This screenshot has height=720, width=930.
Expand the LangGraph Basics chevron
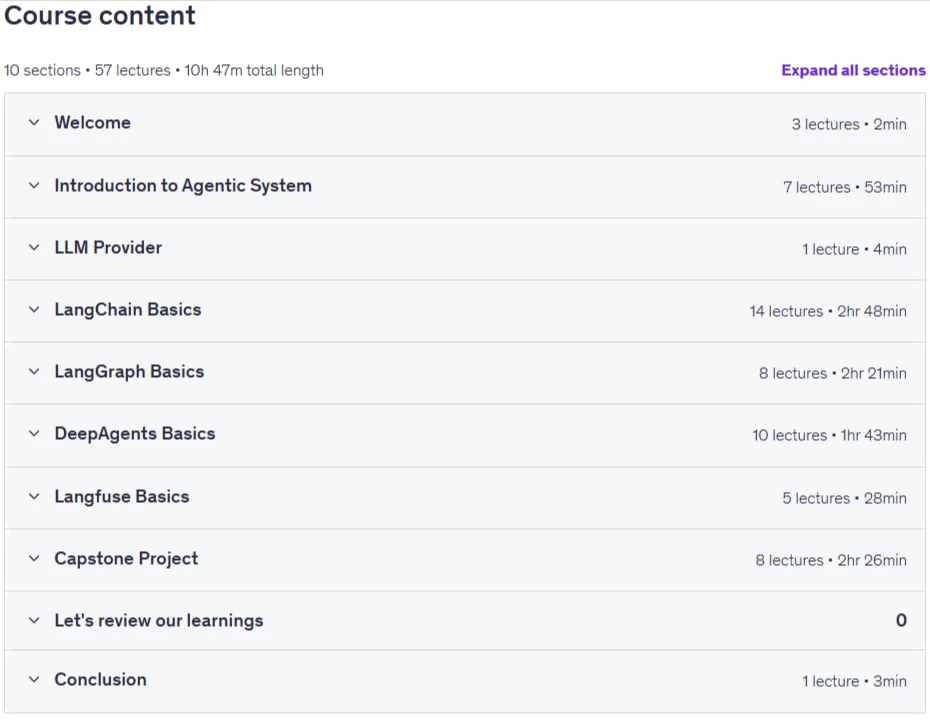pos(34,372)
